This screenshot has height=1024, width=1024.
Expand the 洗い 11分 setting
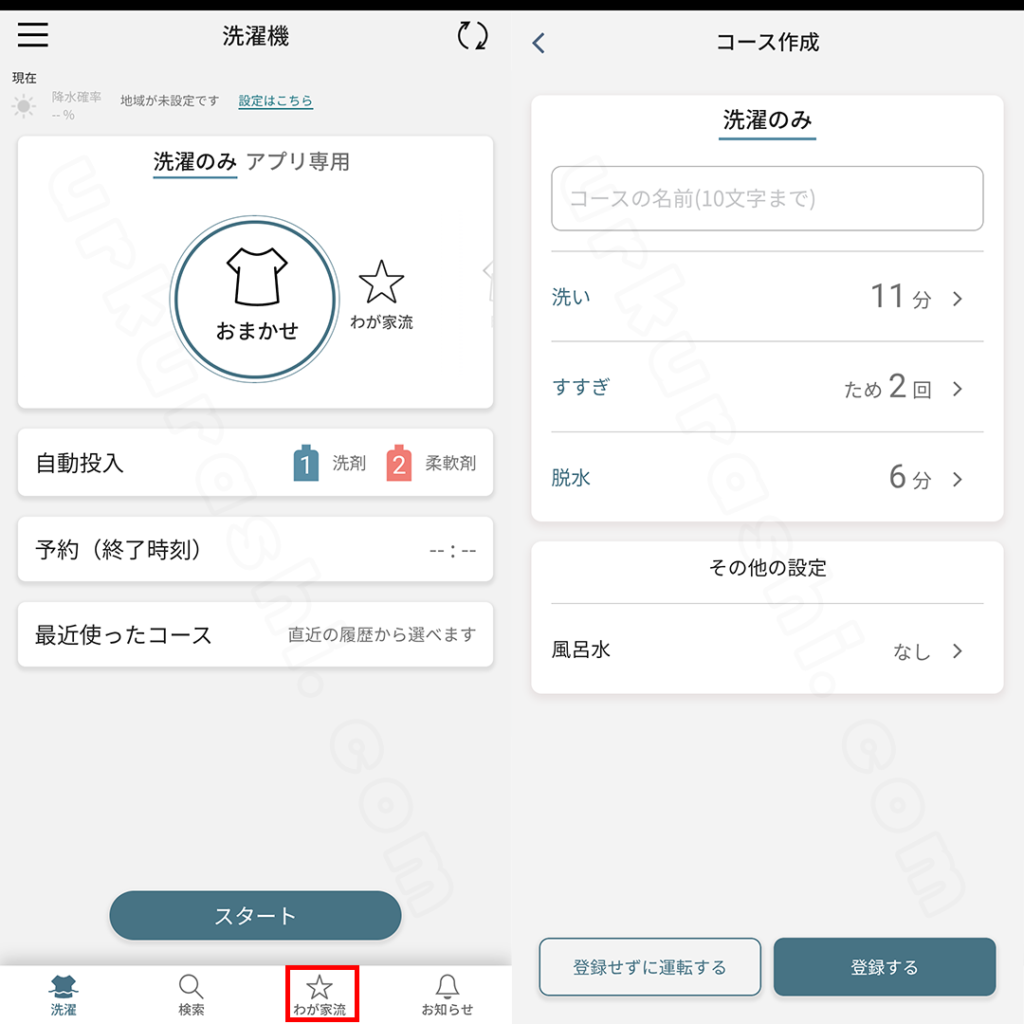click(767, 297)
